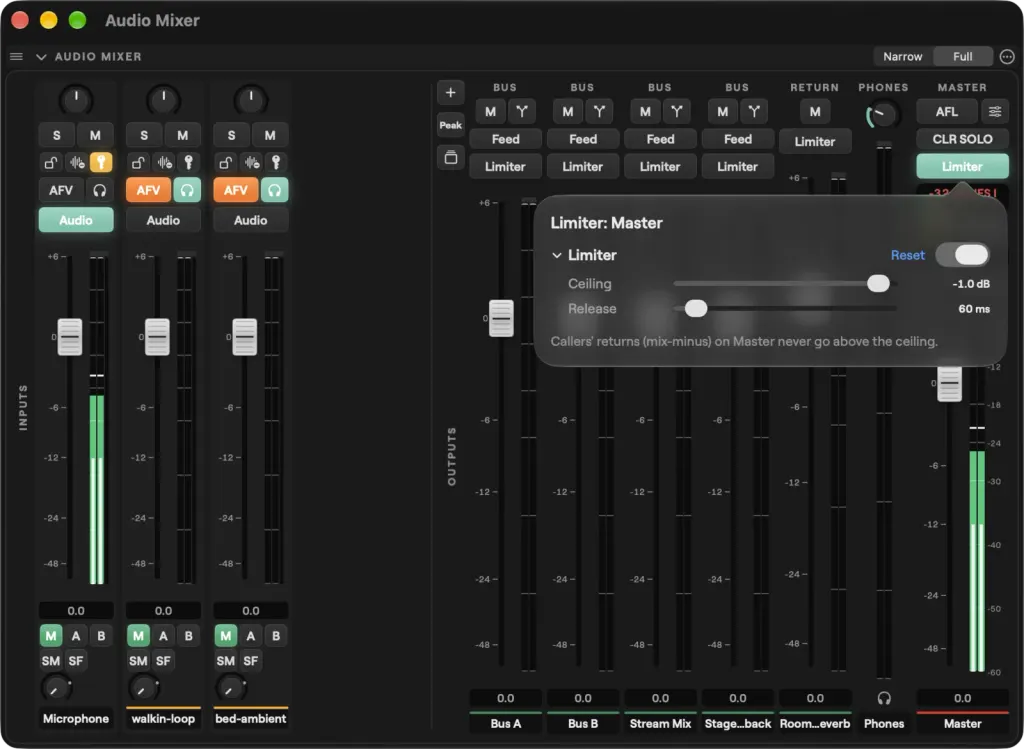Click CLR SOLO button
The image size is (1024, 749).
(x=963, y=139)
